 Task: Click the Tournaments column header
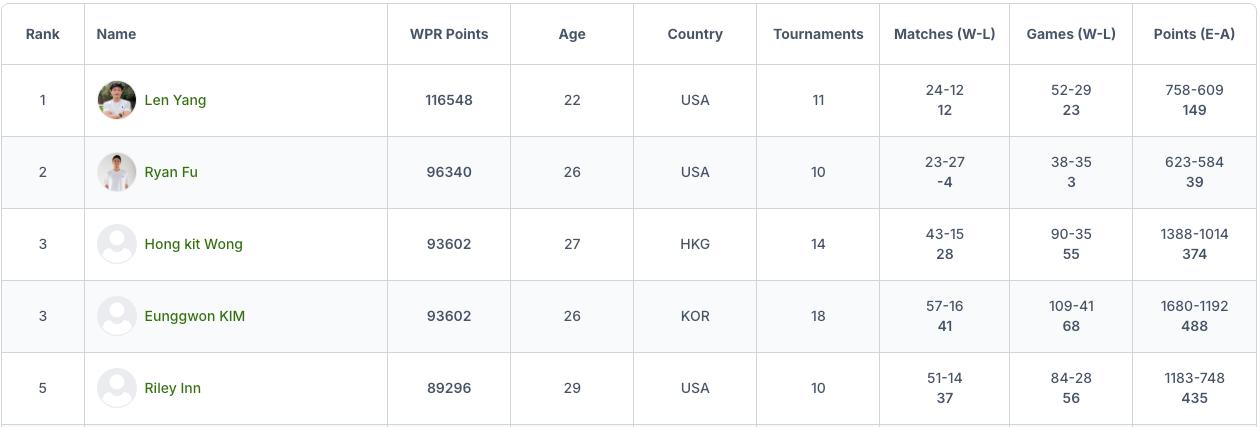[x=818, y=34]
